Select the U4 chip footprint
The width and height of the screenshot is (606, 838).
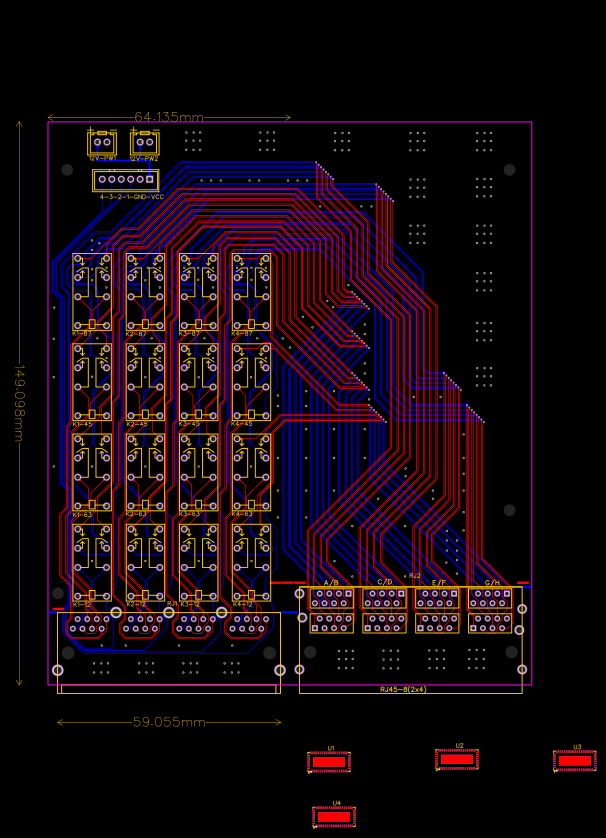[334, 817]
